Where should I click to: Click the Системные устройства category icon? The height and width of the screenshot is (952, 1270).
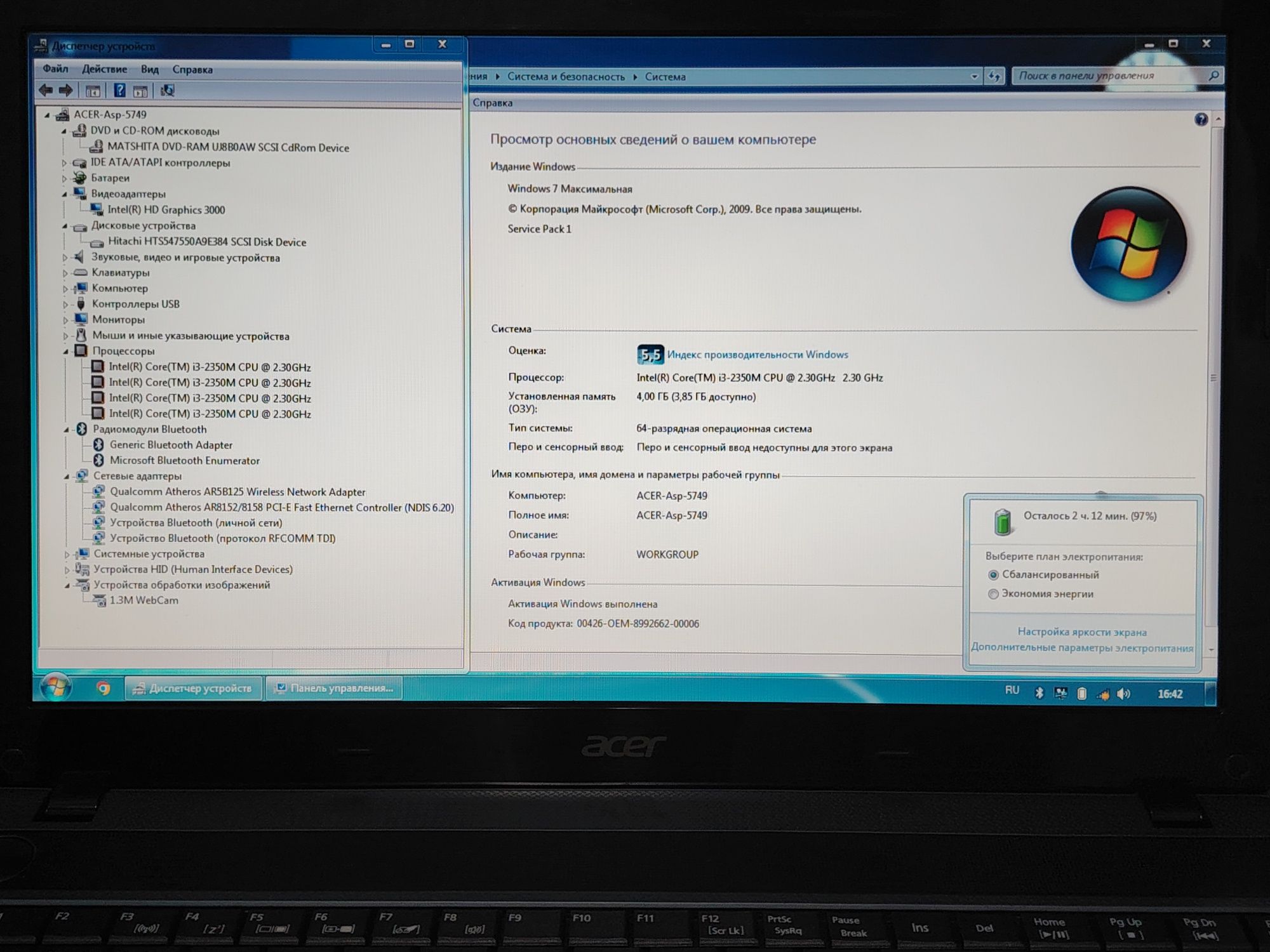pos(82,553)
